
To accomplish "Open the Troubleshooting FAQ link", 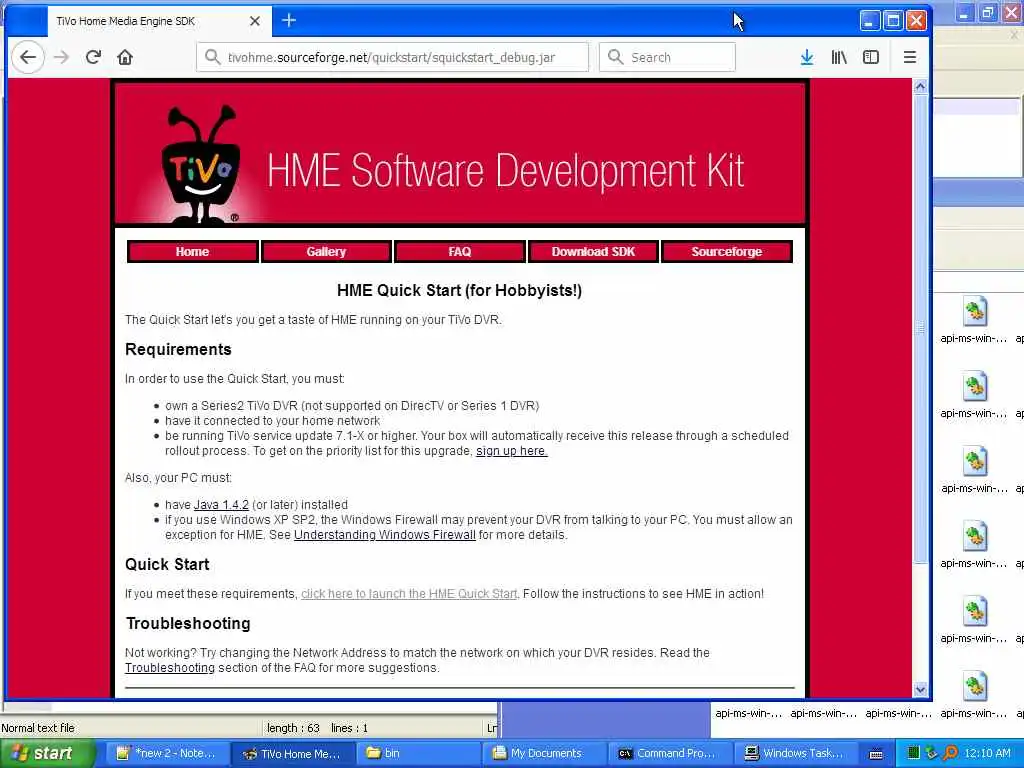I will coord(170,668).
